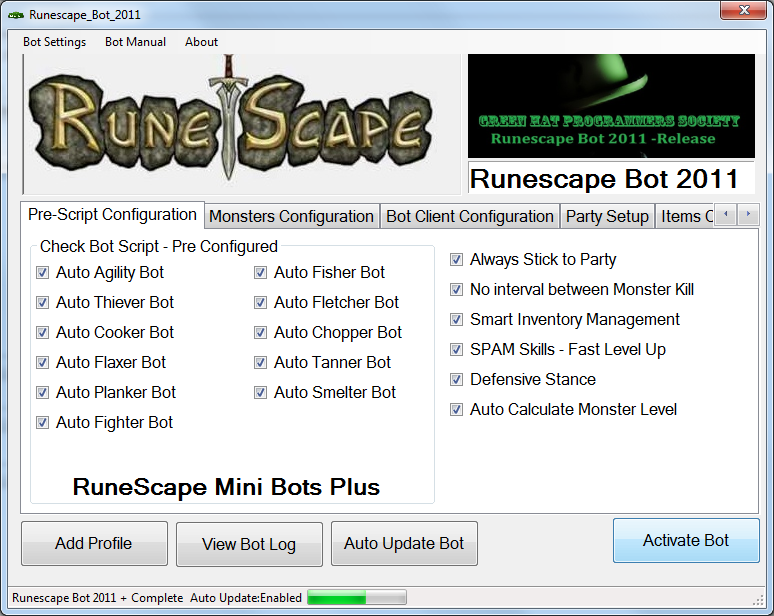Disable SPAM Skills - Fast Level Up

tap(457, 350)
